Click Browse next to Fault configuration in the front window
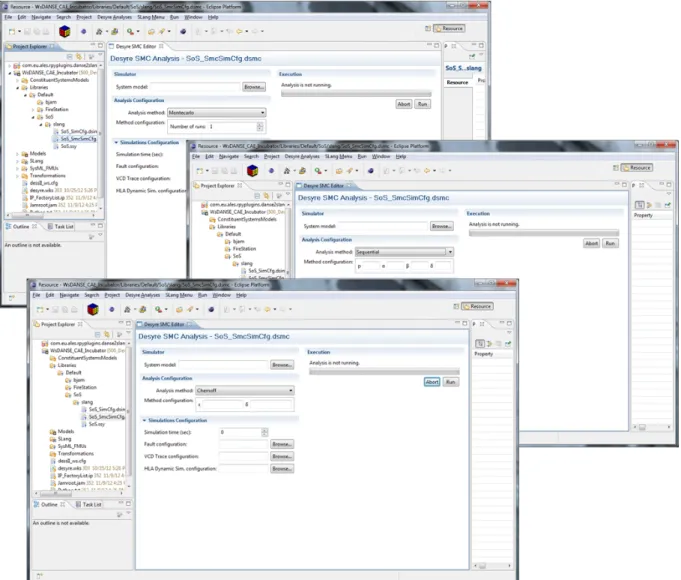This screenshot has width=681, height=580. [x=282, y=444]
